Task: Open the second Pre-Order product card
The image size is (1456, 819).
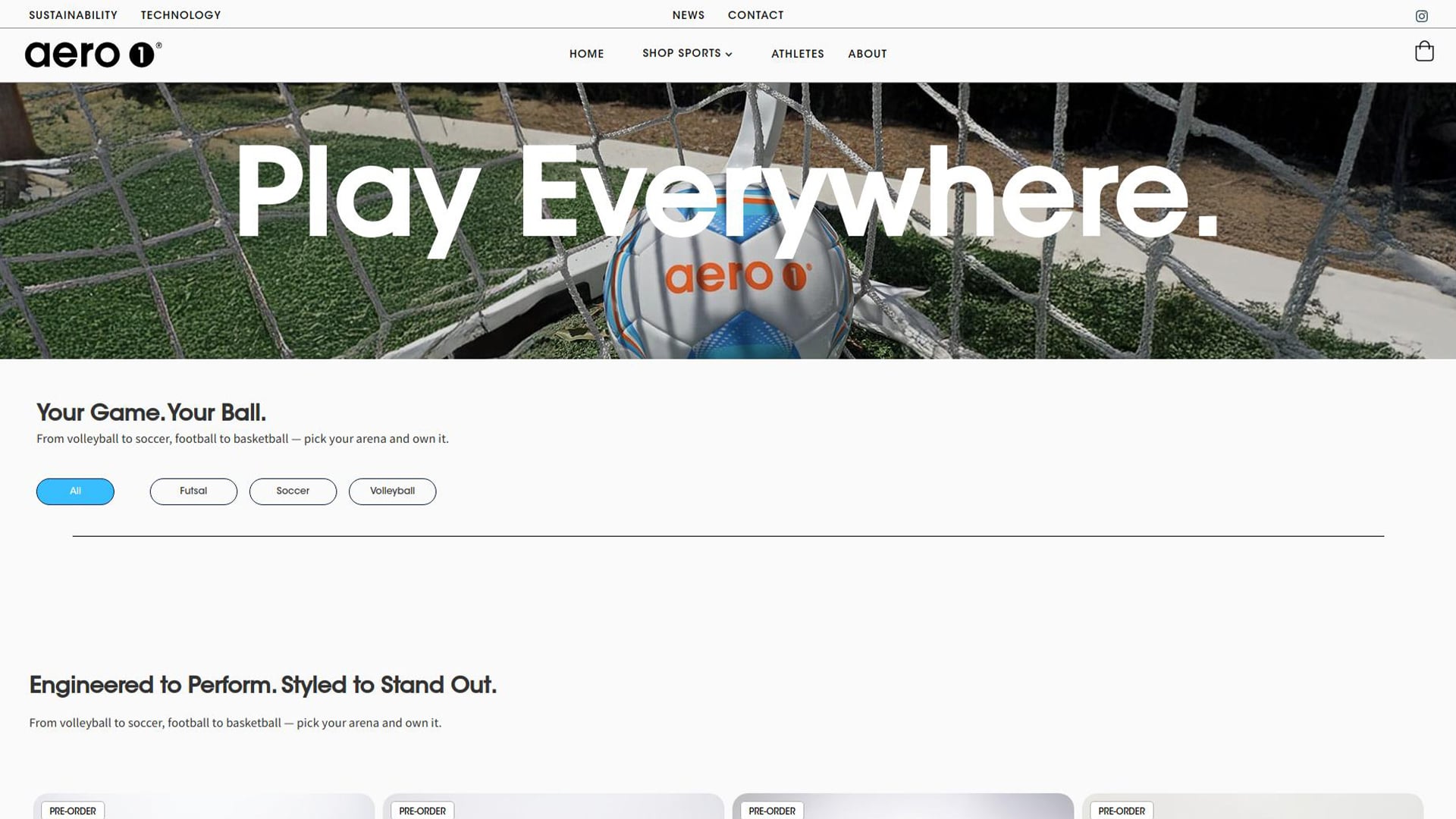Action: [x=554, y=806]
